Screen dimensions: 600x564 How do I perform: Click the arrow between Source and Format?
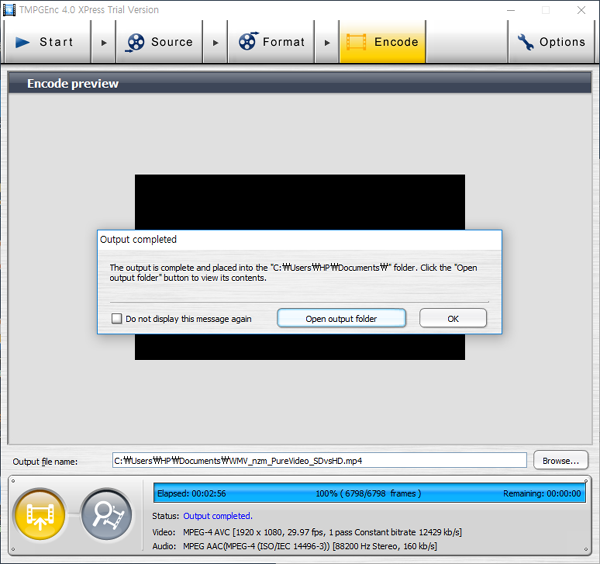click(x=215, y=42)
